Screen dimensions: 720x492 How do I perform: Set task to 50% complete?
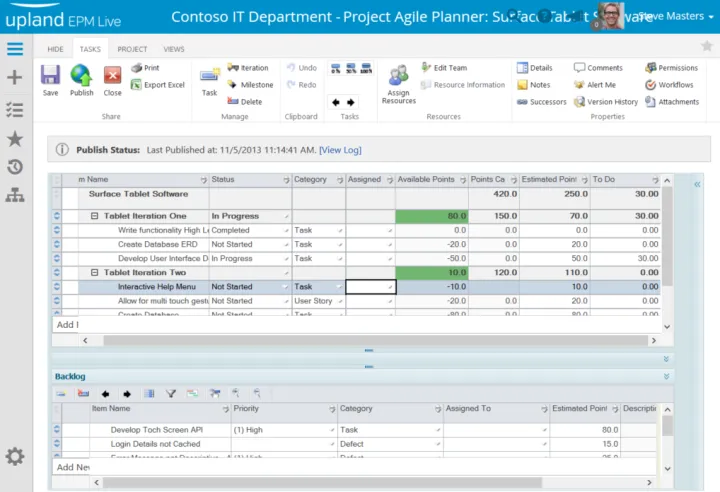click(x=351, y=68)
